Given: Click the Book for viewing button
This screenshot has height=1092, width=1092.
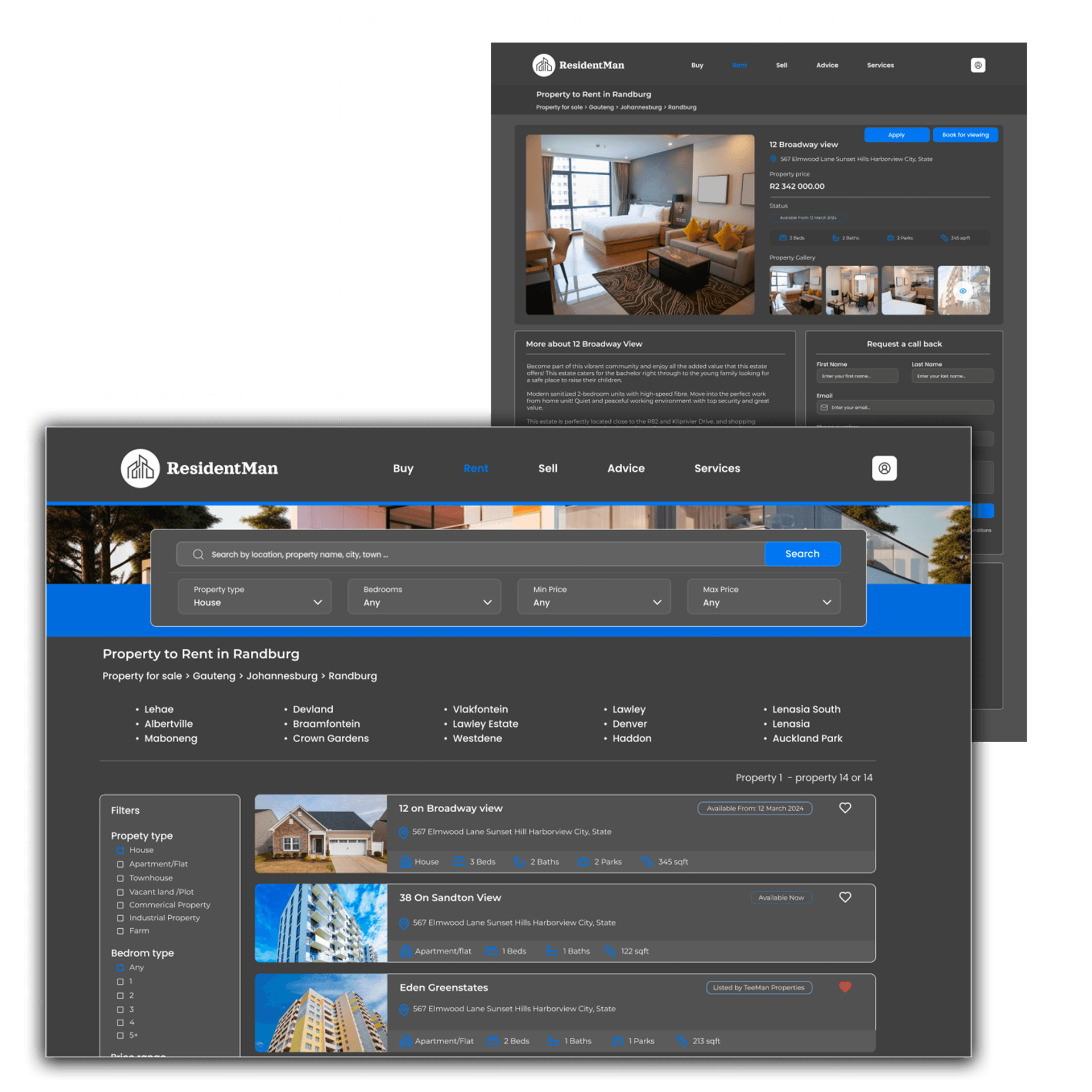Looking at the screenshot, I should 965,135.
